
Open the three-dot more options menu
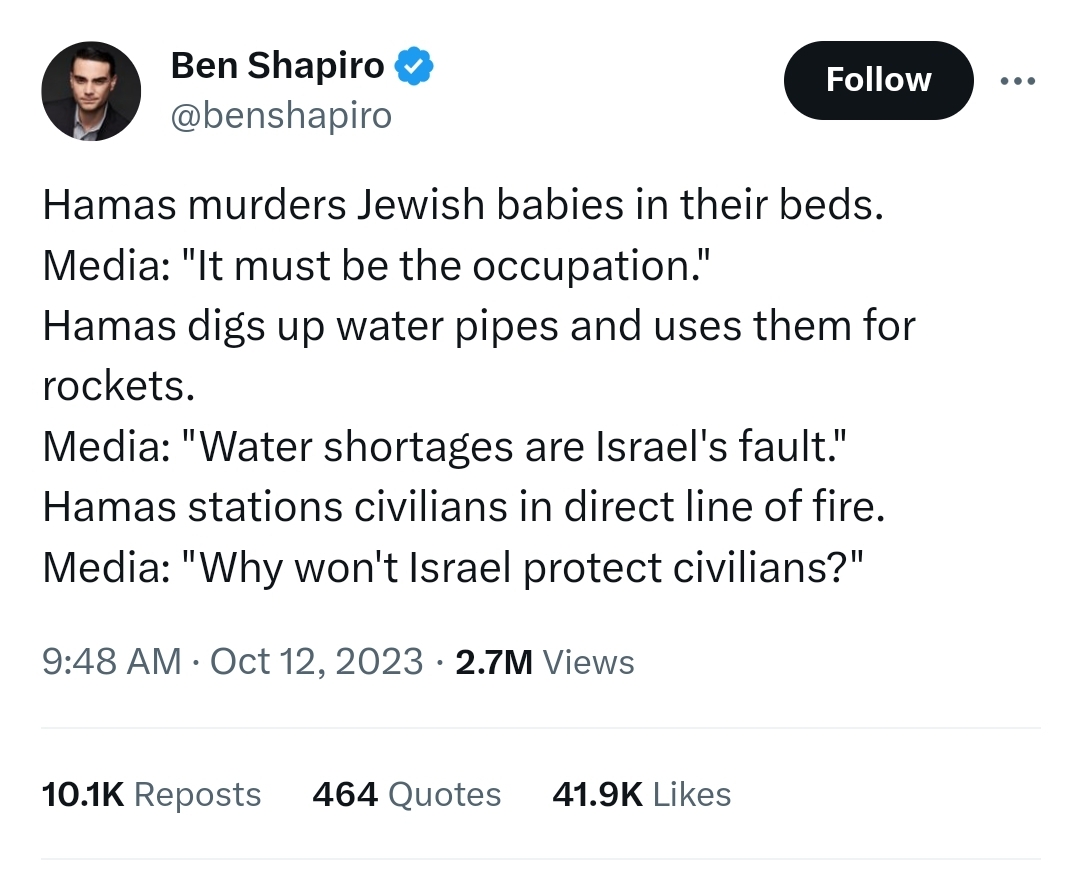click(x=1018, y=81)
